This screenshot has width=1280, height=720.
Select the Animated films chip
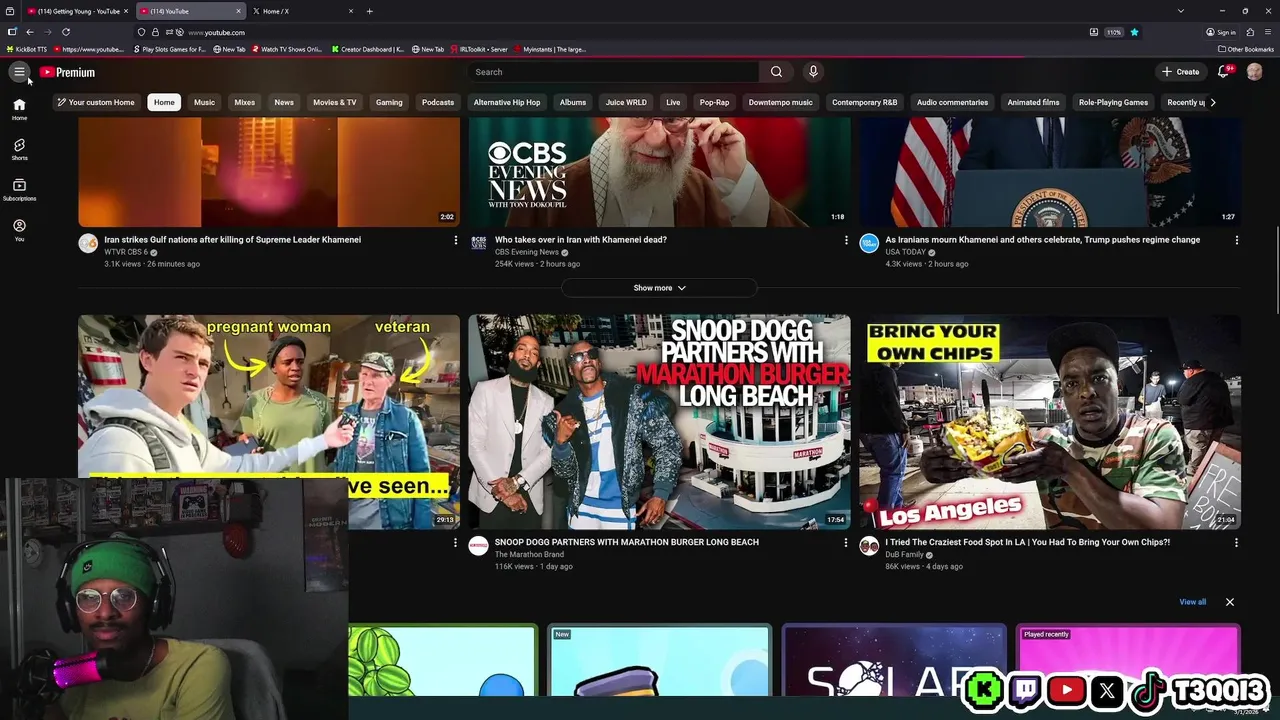(1033, 102)
